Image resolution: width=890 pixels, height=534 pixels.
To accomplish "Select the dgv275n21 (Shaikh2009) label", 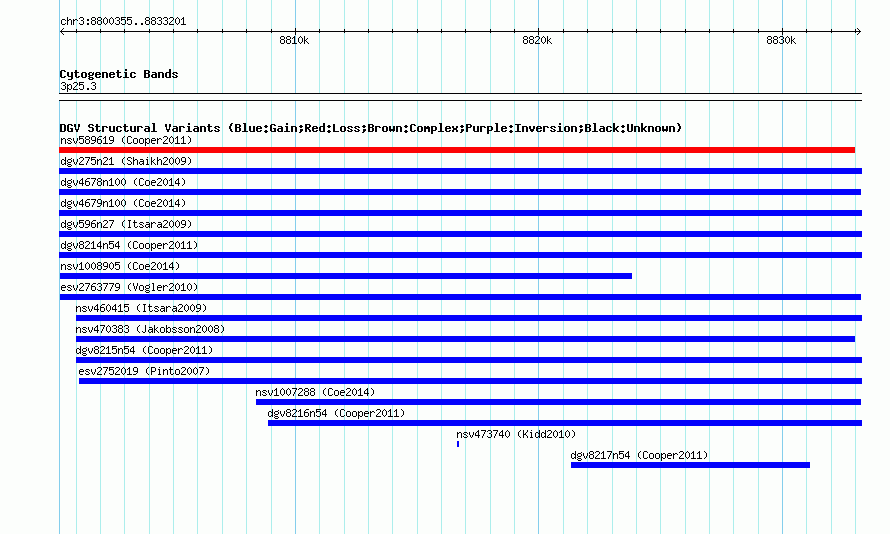I will pyautogui.click(x=126, y=161).
